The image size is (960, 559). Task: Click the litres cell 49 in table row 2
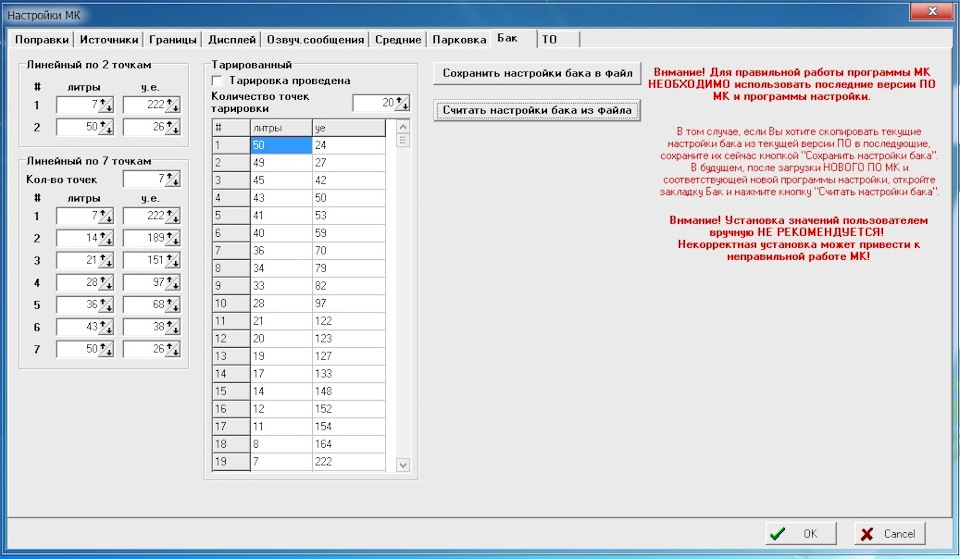(x=281, y=163)
